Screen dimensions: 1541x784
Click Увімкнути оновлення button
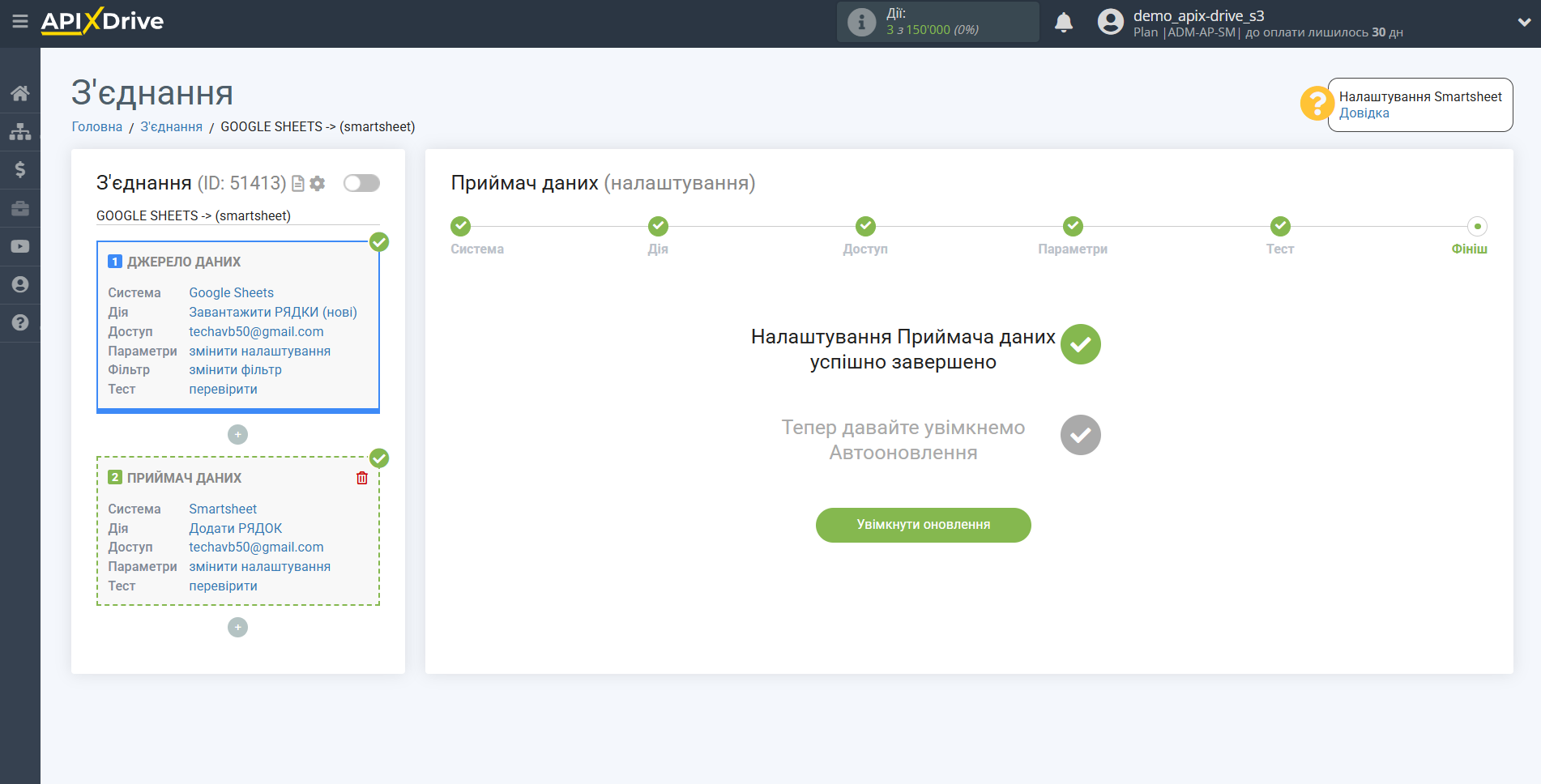tap(924, 525)
